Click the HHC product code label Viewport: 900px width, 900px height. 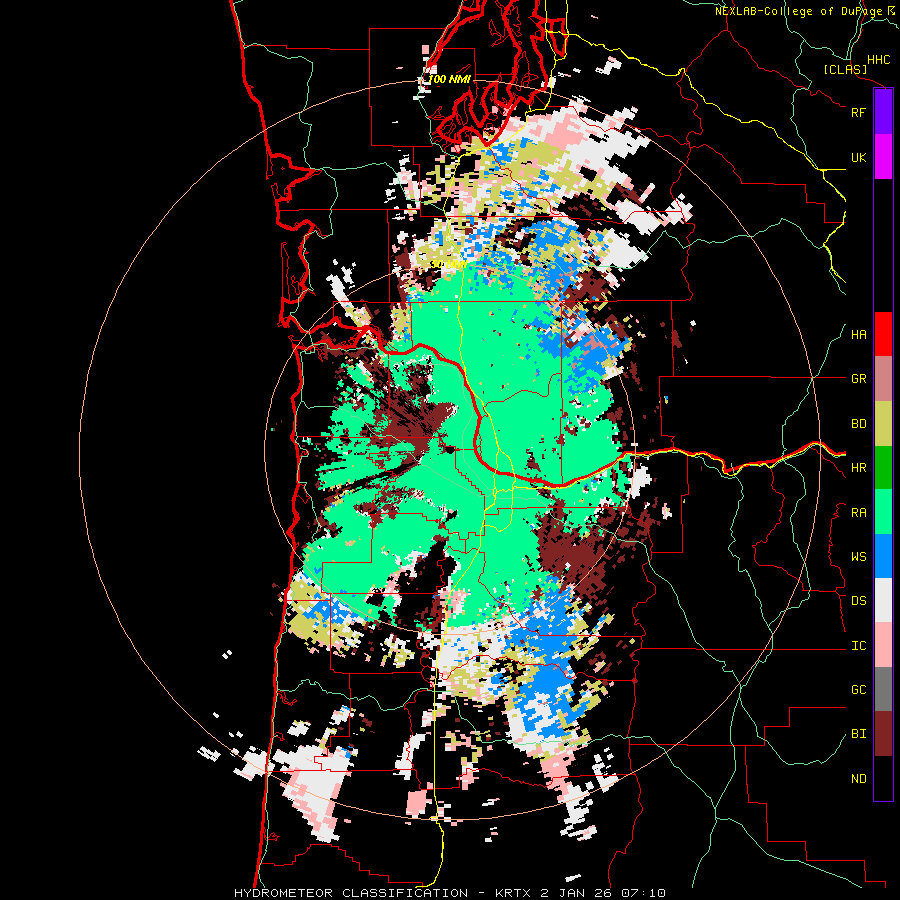[878, 60]
